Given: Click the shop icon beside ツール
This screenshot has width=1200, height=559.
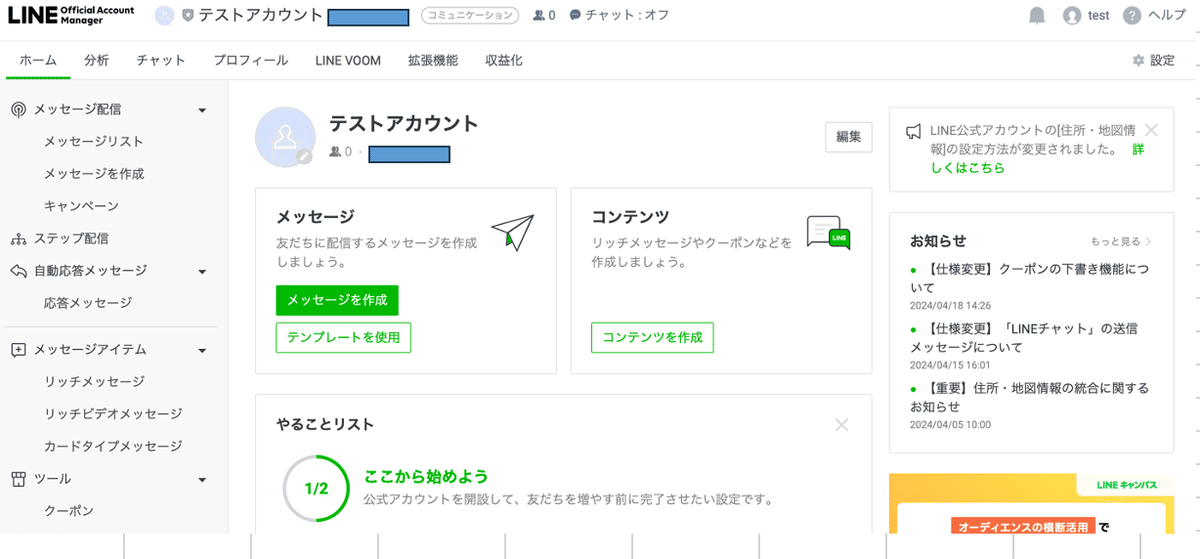Looking at the screenshot, I should pyautogui.click(x=18, y=479).
